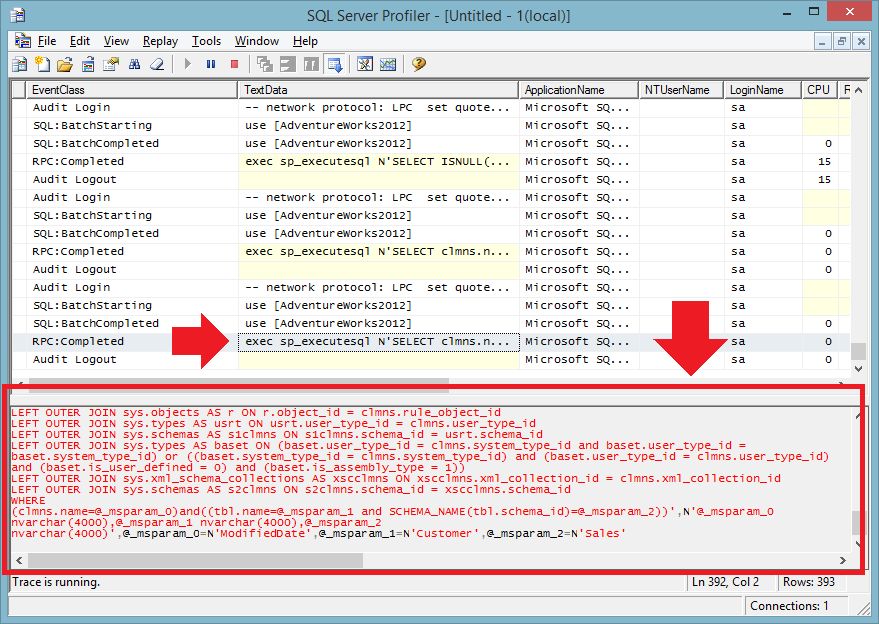Click the 'Ln 392, Col 2' status indicator

[x=725, y=582]
